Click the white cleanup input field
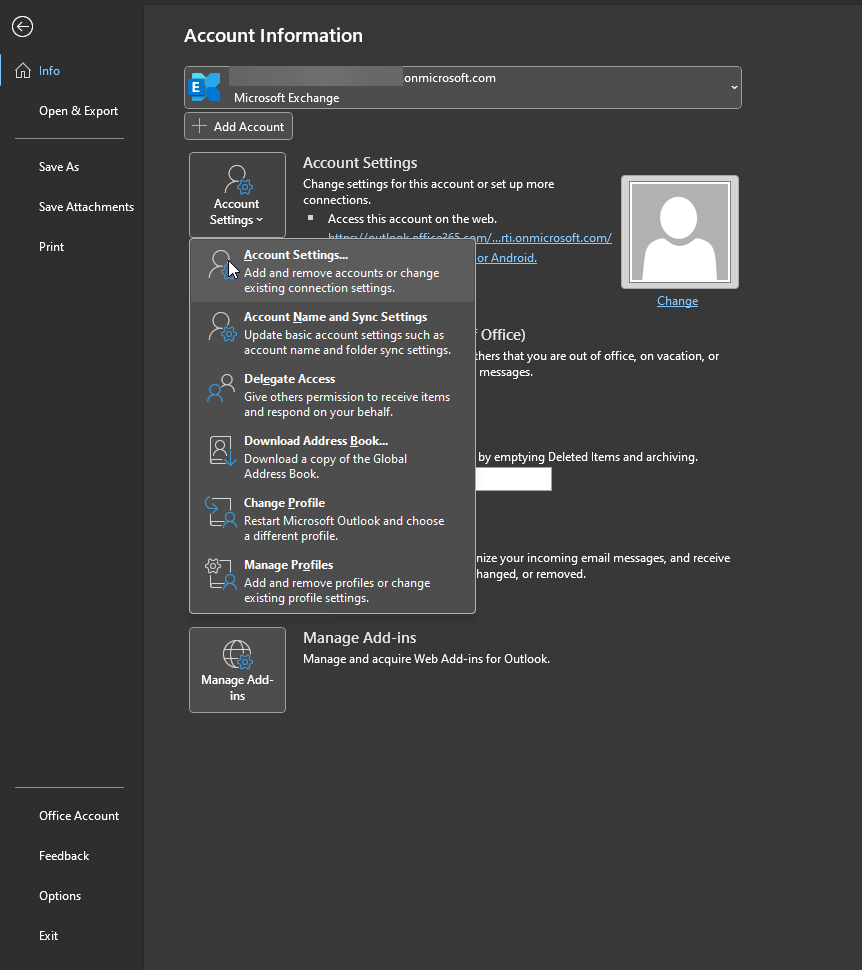The width and height of the screenshot is (862, 970). click(513, 479)
